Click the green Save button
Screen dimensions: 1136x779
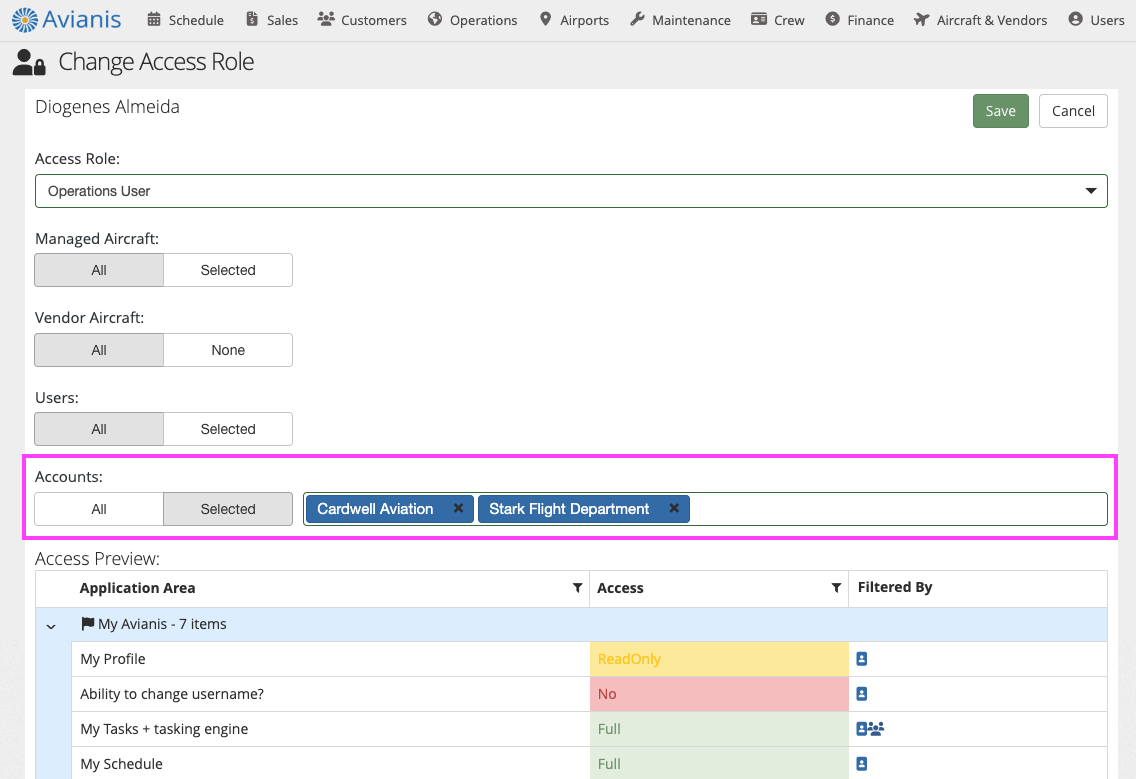1000,111
